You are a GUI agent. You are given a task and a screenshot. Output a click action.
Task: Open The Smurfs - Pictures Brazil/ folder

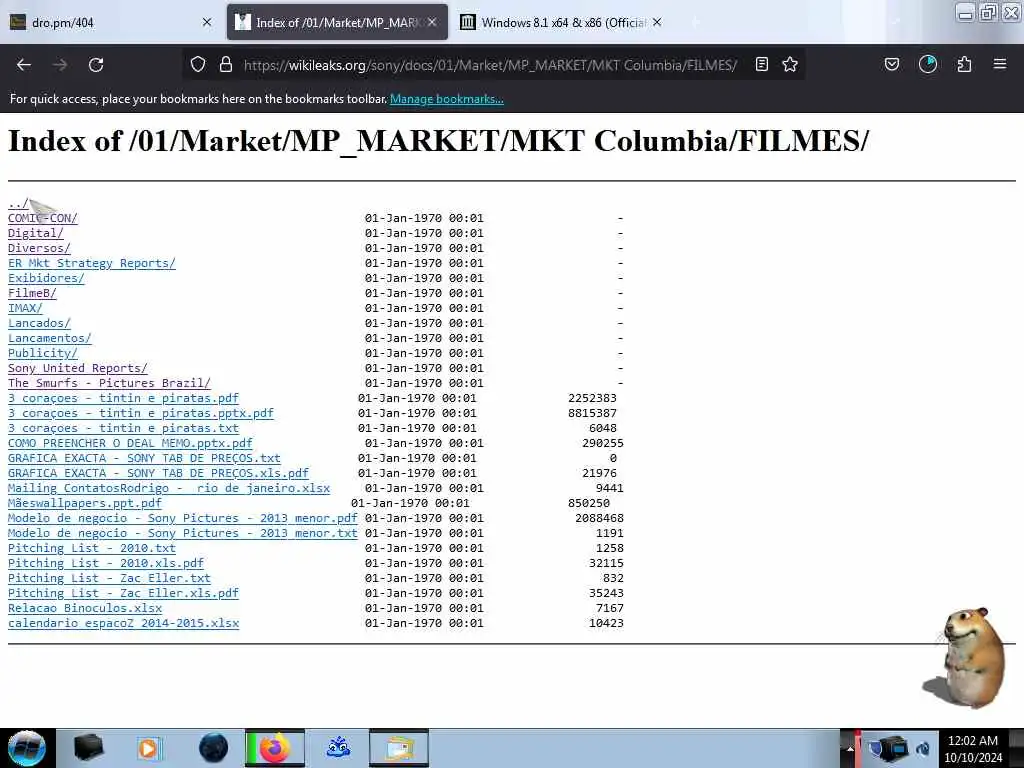click(109, 383)
